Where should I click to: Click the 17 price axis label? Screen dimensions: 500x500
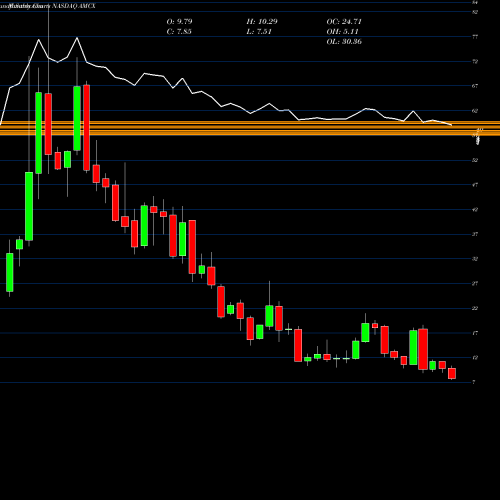pyautogui.click(x=475, y=333)
